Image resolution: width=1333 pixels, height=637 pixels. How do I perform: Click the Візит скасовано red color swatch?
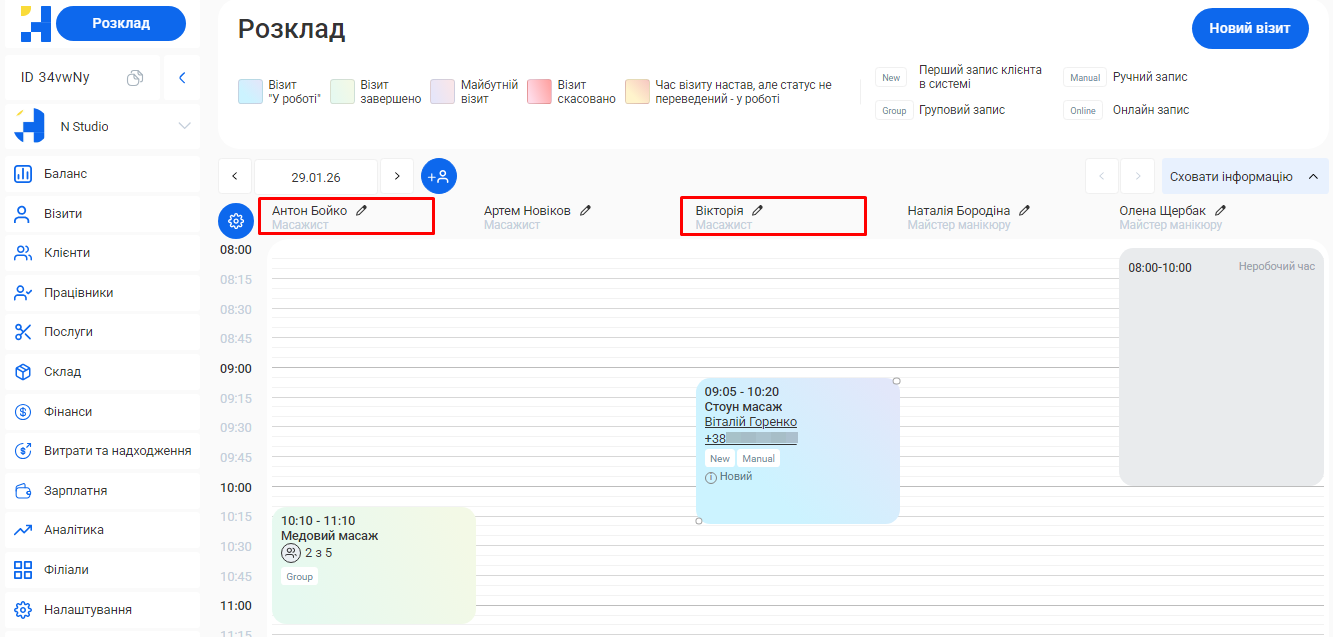tap(540, 92)
